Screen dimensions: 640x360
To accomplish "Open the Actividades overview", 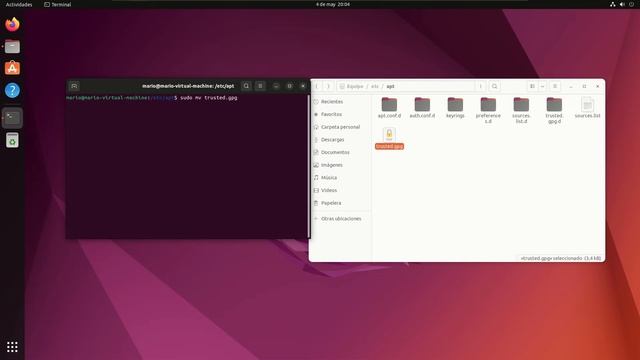I will coord(19,4).
